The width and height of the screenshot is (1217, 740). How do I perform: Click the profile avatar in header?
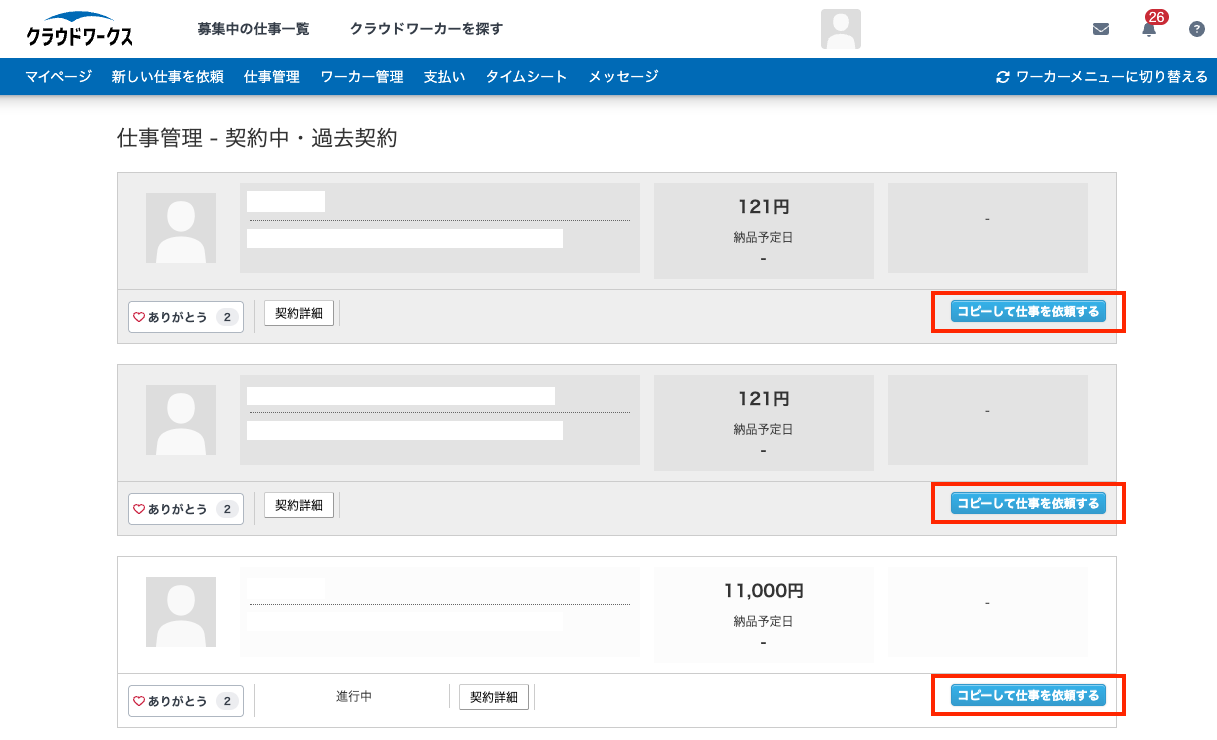[x=840, y=29]
